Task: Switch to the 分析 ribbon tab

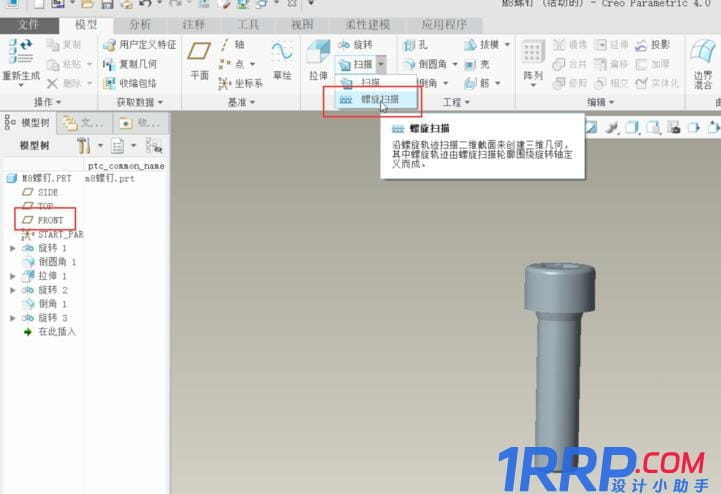Action: [140, 24]
